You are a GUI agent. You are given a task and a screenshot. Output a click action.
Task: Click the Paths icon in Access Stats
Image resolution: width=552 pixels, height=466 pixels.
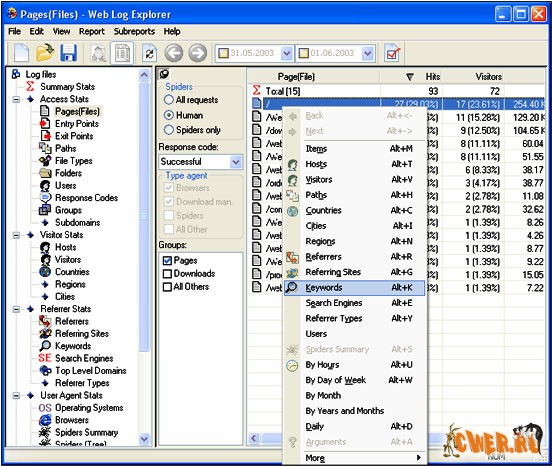(x=45, y=148)
